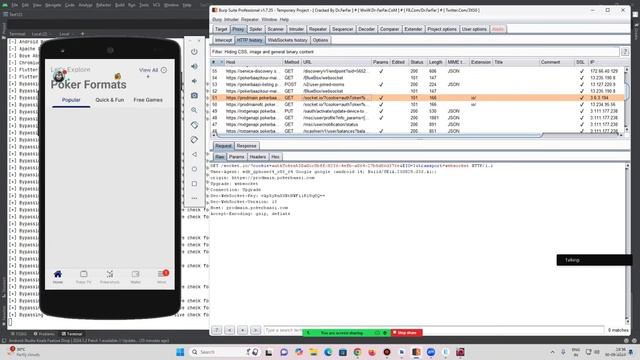Viewport: 640px width, 360px height.
Task: Rotate emulator right with lower rotate icon
Action: [194, 140]
